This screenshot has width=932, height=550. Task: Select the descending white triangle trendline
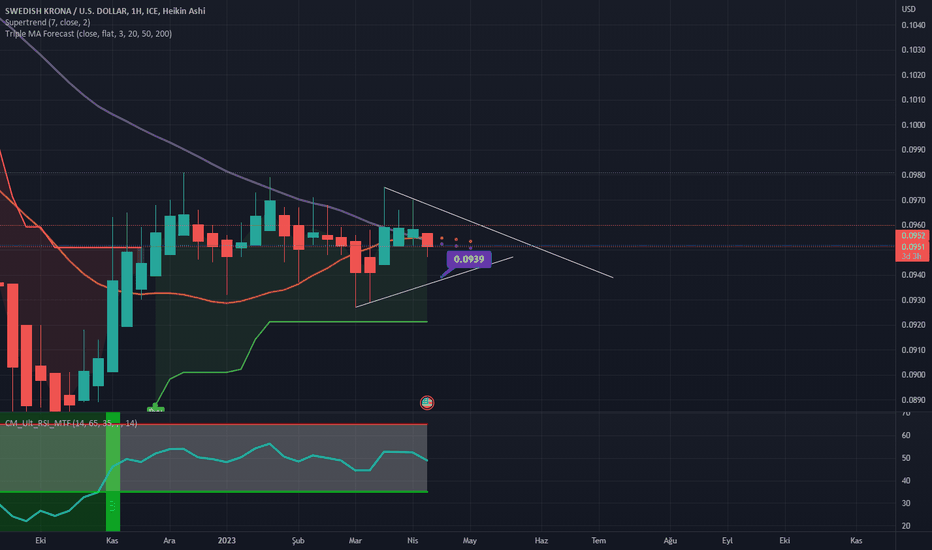pos(498,232)
